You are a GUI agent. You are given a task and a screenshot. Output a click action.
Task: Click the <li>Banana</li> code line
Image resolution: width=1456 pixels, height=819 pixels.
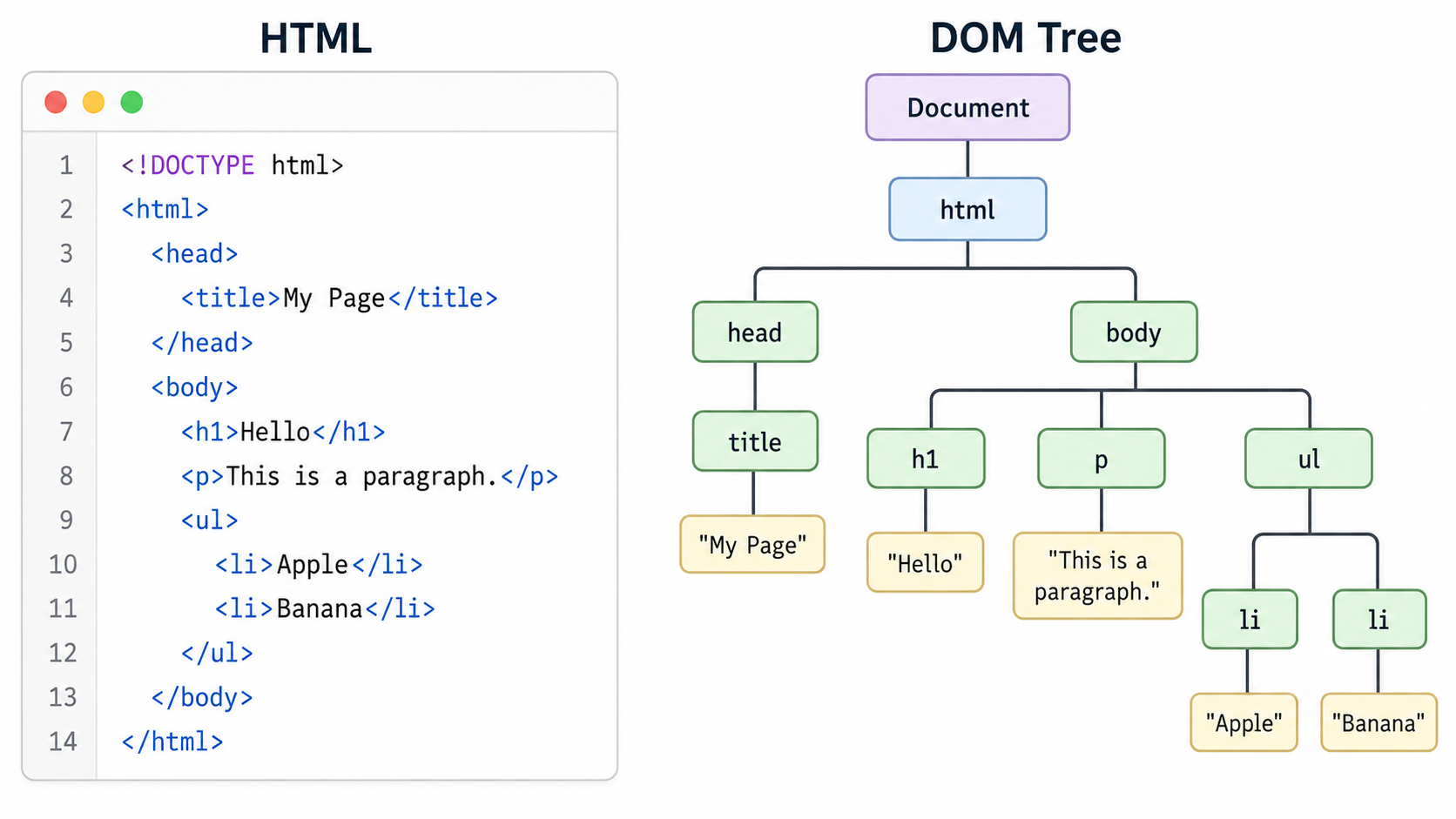[x=325, y=608]
